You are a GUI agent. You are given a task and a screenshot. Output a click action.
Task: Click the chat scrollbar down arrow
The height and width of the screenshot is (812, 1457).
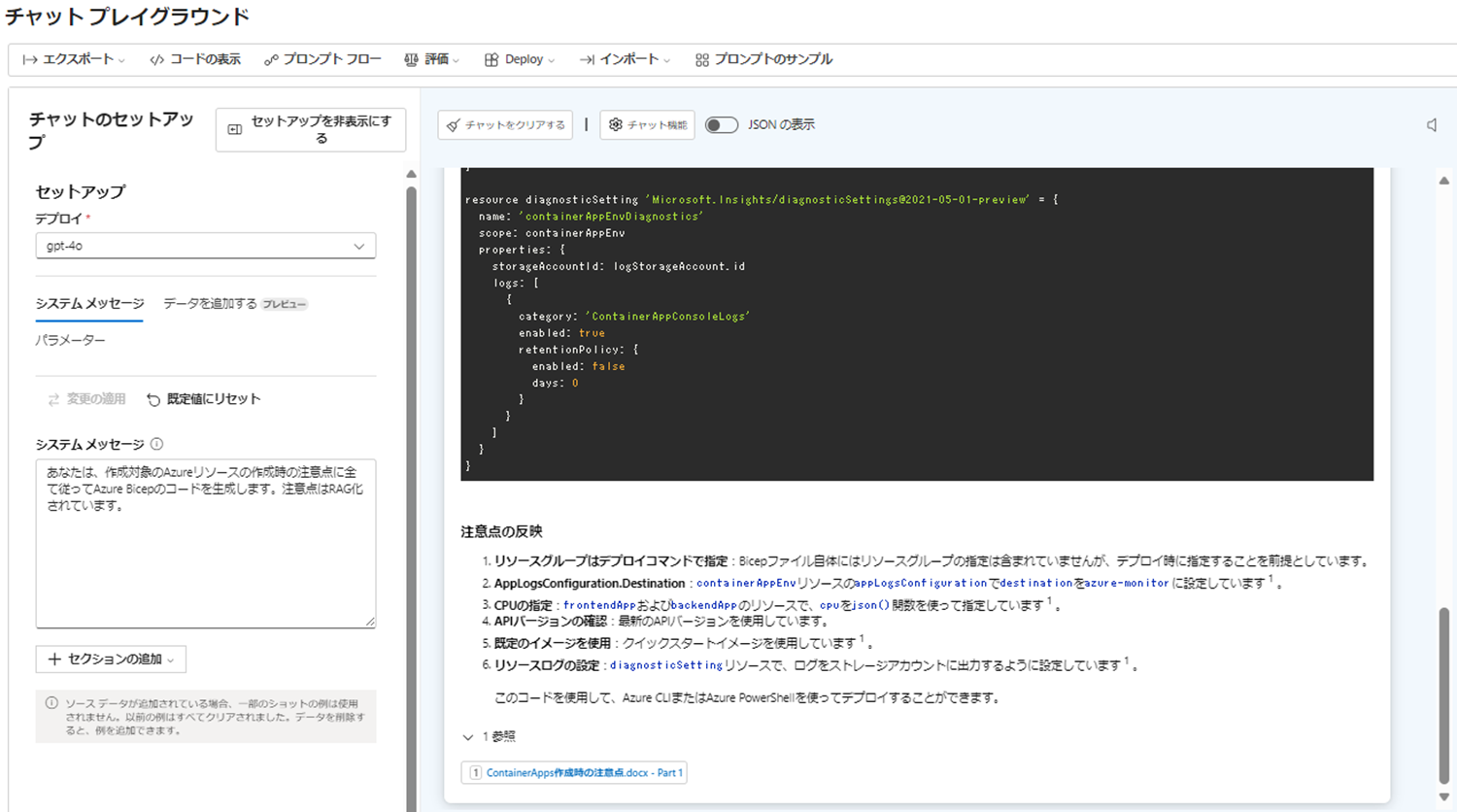coord(1444,797)
